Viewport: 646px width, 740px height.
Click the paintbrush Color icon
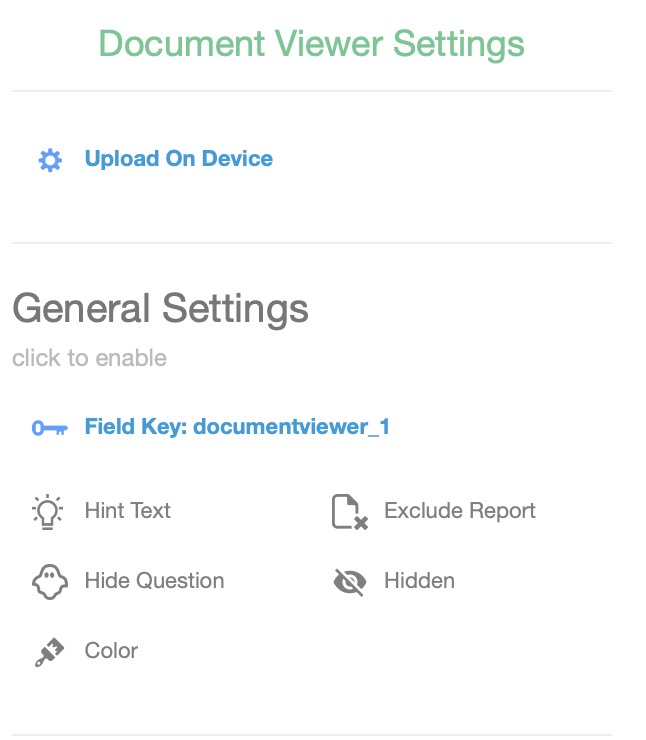coord(48,652)
